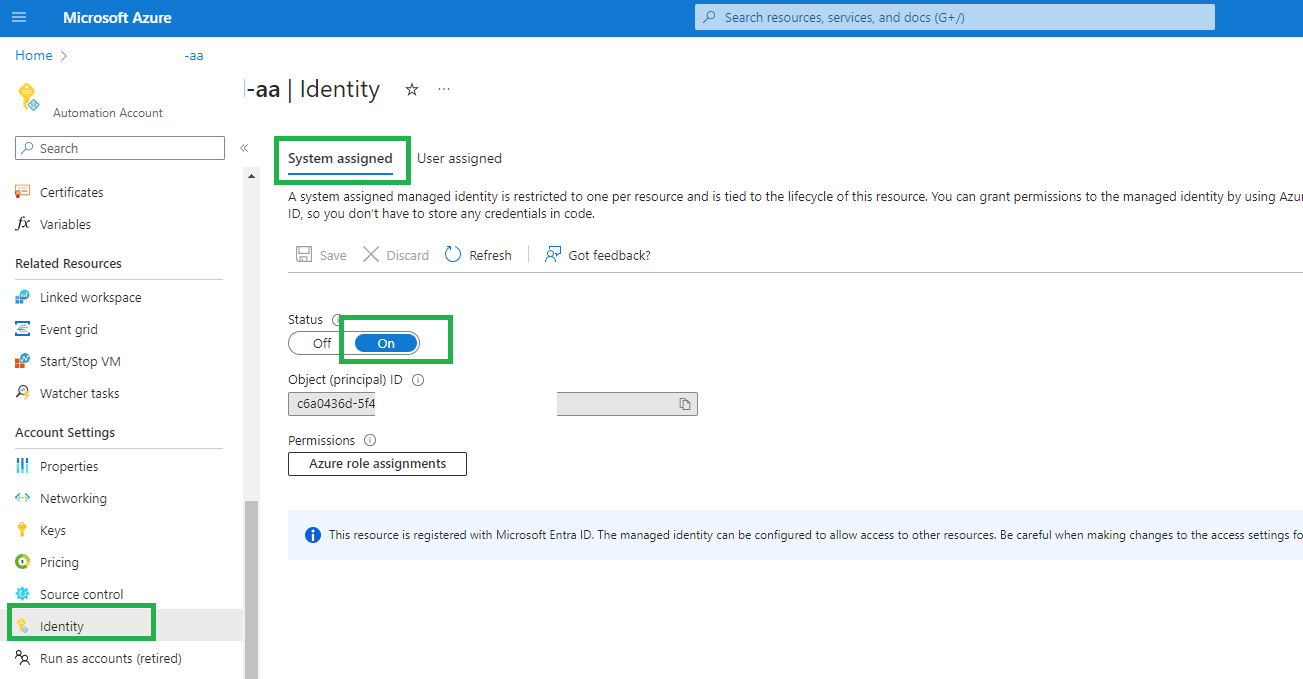1303x679 pixels.
Task: Favorite this page with the star icon
Action: tap(412, 89)
